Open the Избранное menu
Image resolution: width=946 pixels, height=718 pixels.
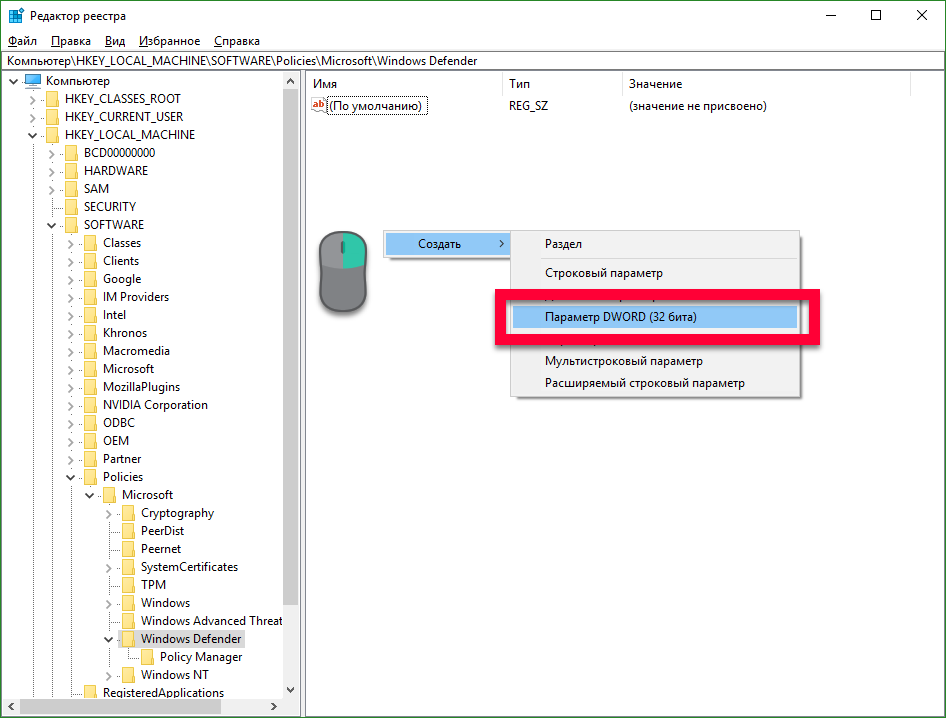pyautogui.click(x=169, y=41)
